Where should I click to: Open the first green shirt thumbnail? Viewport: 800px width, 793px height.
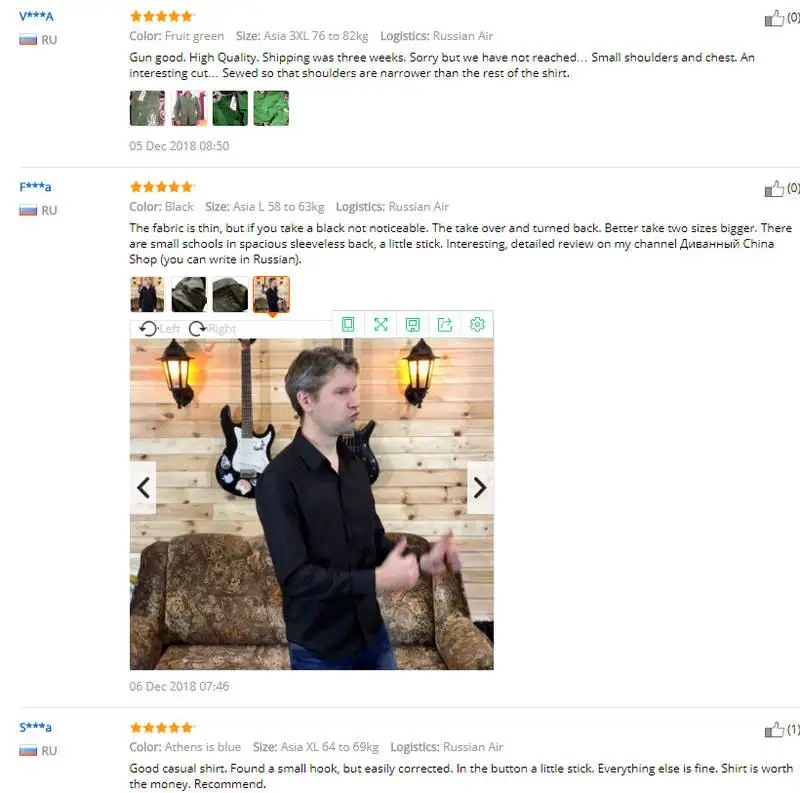(147, 108)
